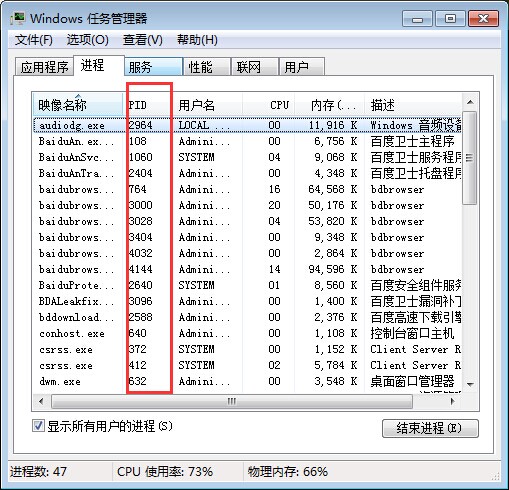509x490 pixels.
Task: Click the 进程数: 47 status entry
Action: click(x=38, y=472)
